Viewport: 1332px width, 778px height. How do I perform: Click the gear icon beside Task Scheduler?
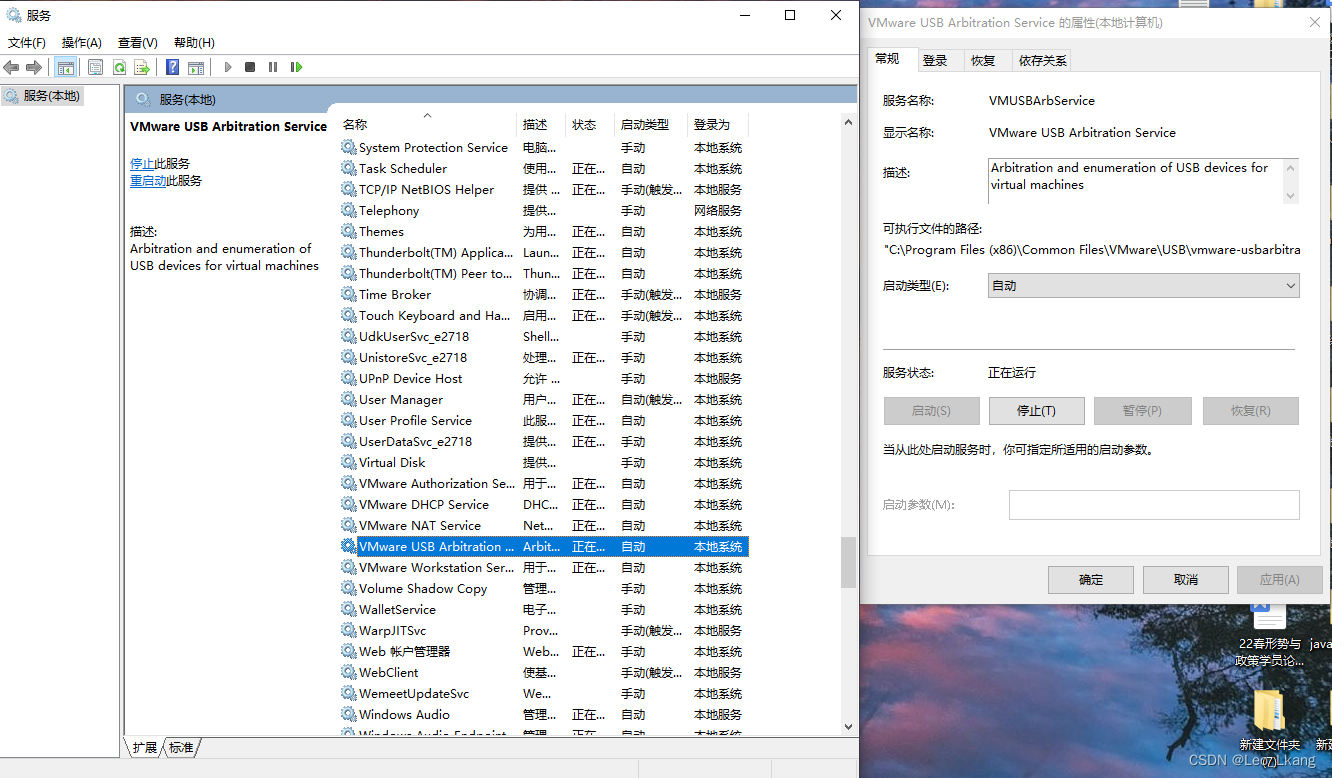click(348, 168)
